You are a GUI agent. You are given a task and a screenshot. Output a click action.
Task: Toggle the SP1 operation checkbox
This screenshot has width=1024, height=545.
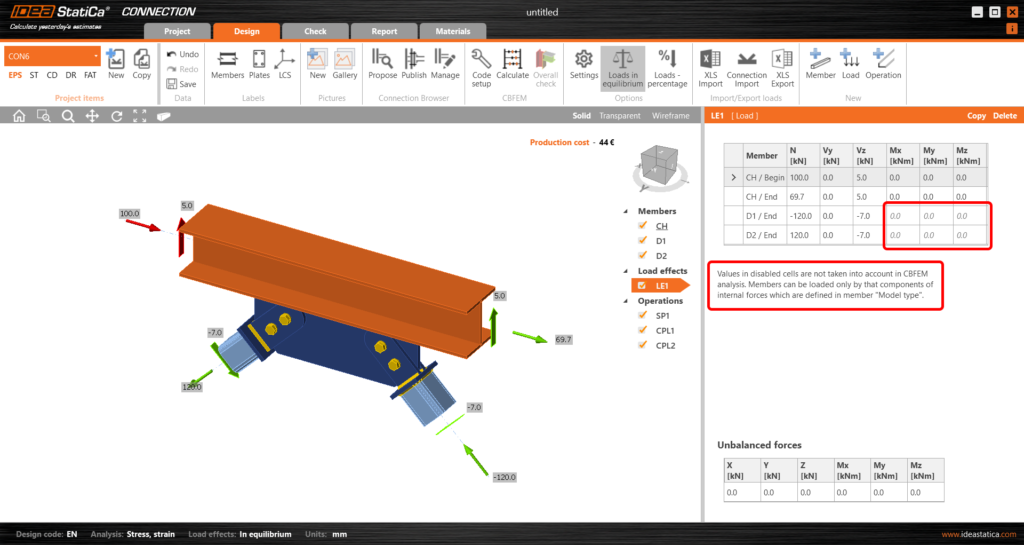(x=644, y=315)
